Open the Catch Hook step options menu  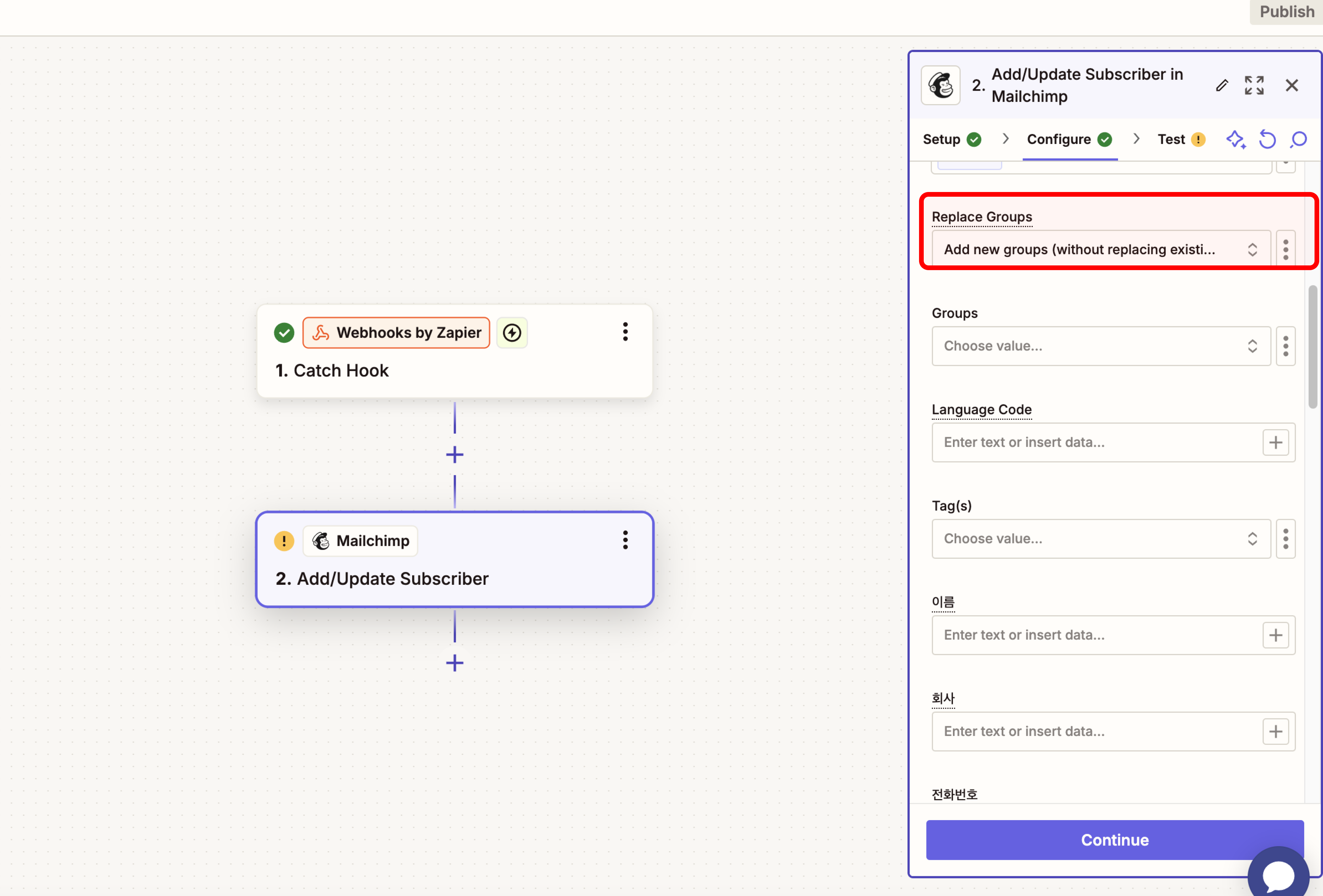625,332
